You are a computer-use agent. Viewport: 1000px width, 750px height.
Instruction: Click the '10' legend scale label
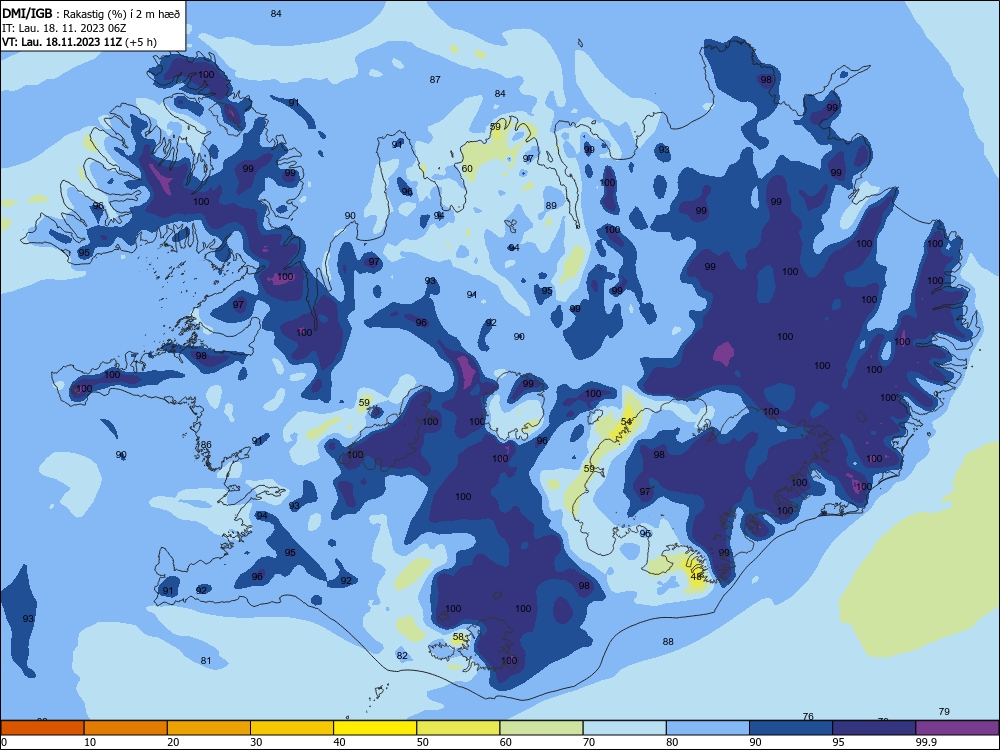click(x=90, y=742)
